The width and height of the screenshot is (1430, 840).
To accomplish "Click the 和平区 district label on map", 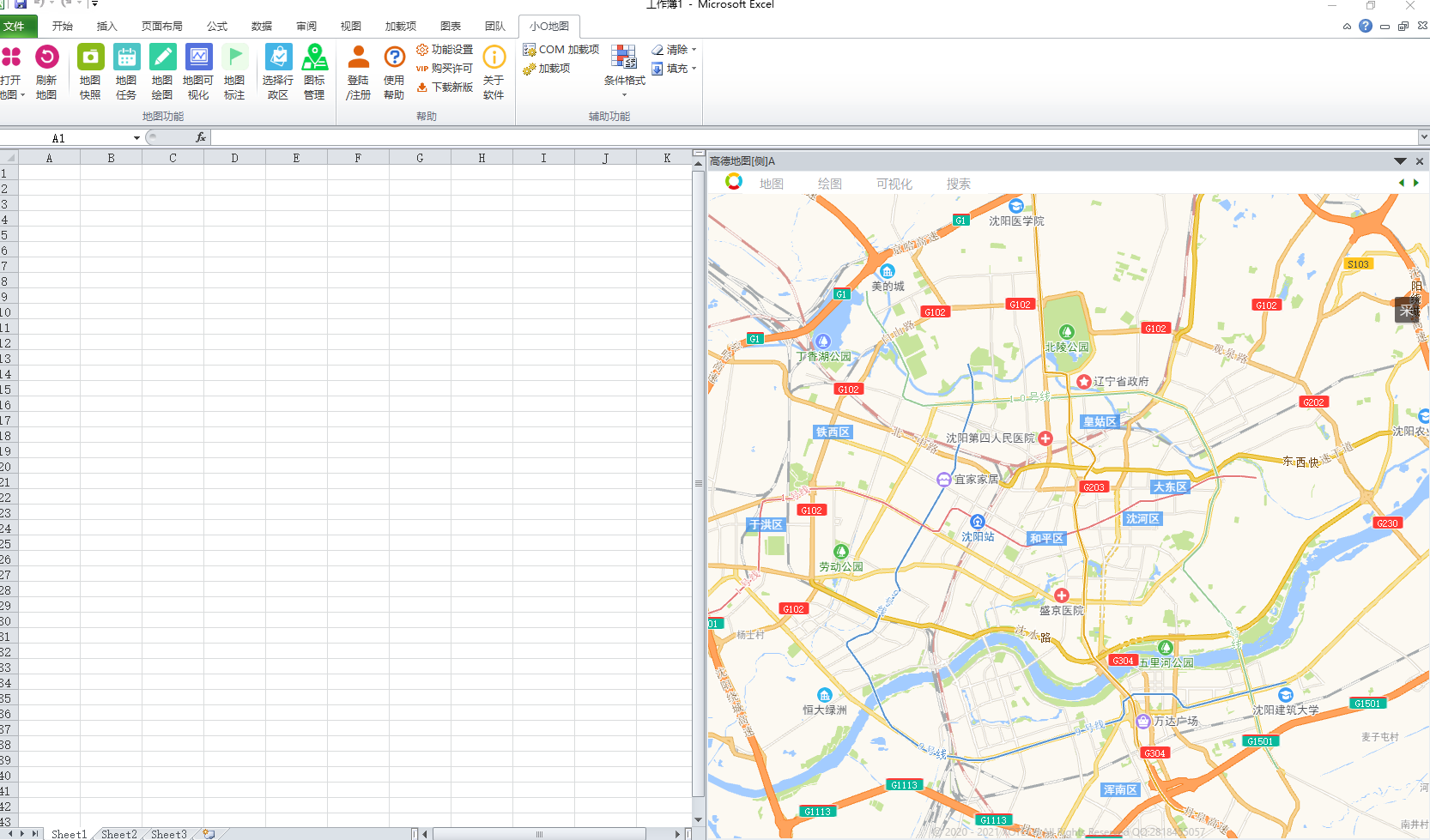I will [x=1046, y=538].
